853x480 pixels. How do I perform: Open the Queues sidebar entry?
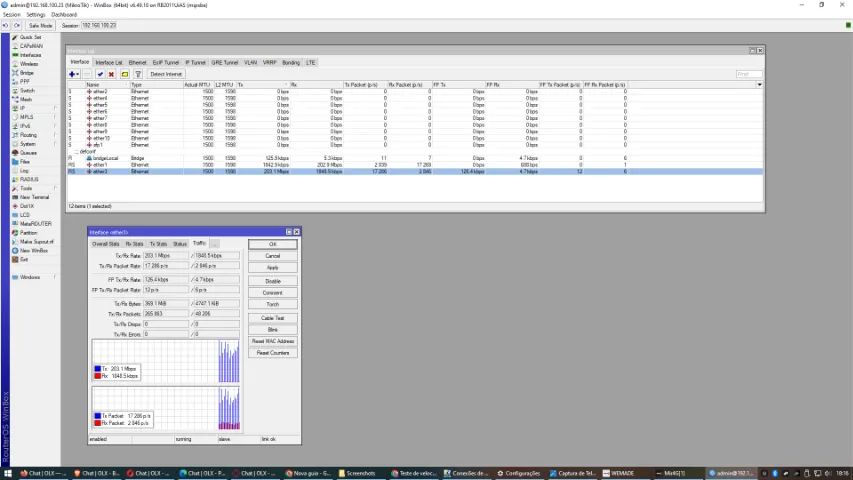pos(28,153)
